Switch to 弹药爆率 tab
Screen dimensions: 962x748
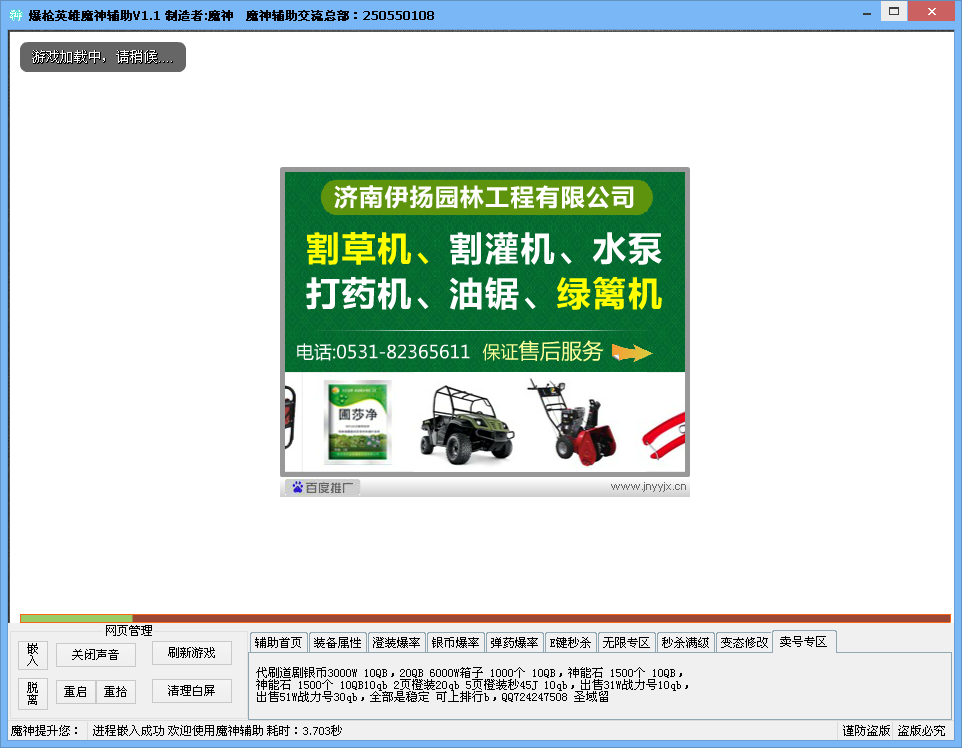(x=514, y=642)
